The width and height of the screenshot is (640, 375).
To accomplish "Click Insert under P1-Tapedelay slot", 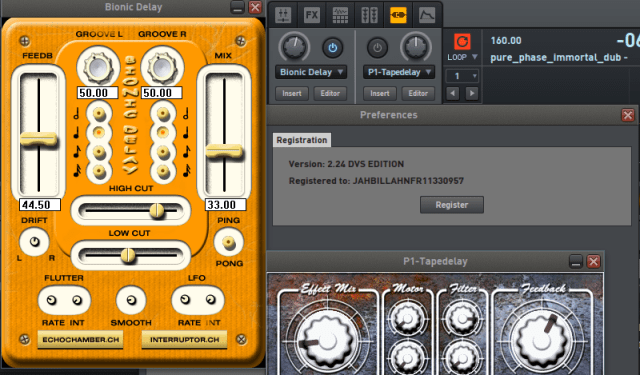I will pos(380,93).
